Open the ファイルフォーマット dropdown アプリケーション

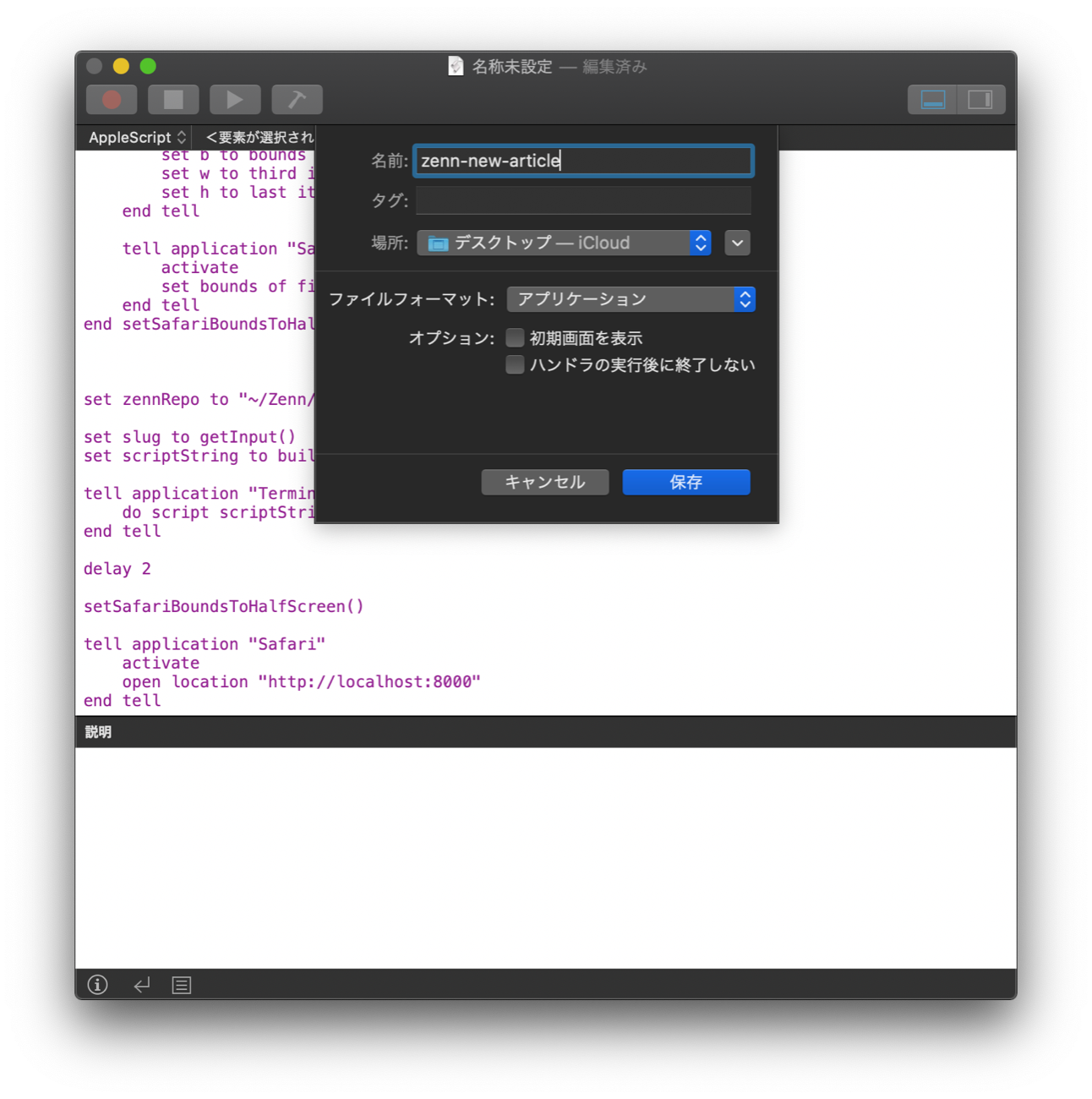(x=631, y=299)
